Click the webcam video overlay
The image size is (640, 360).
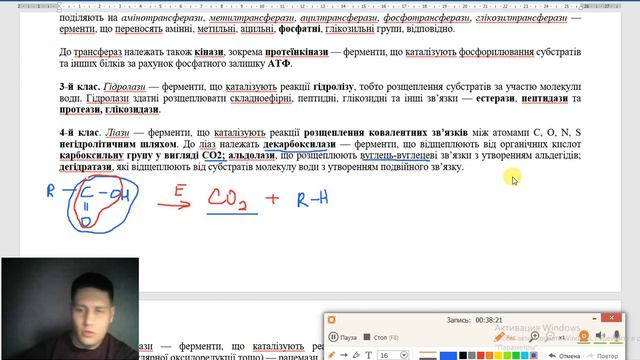(70, 309)
